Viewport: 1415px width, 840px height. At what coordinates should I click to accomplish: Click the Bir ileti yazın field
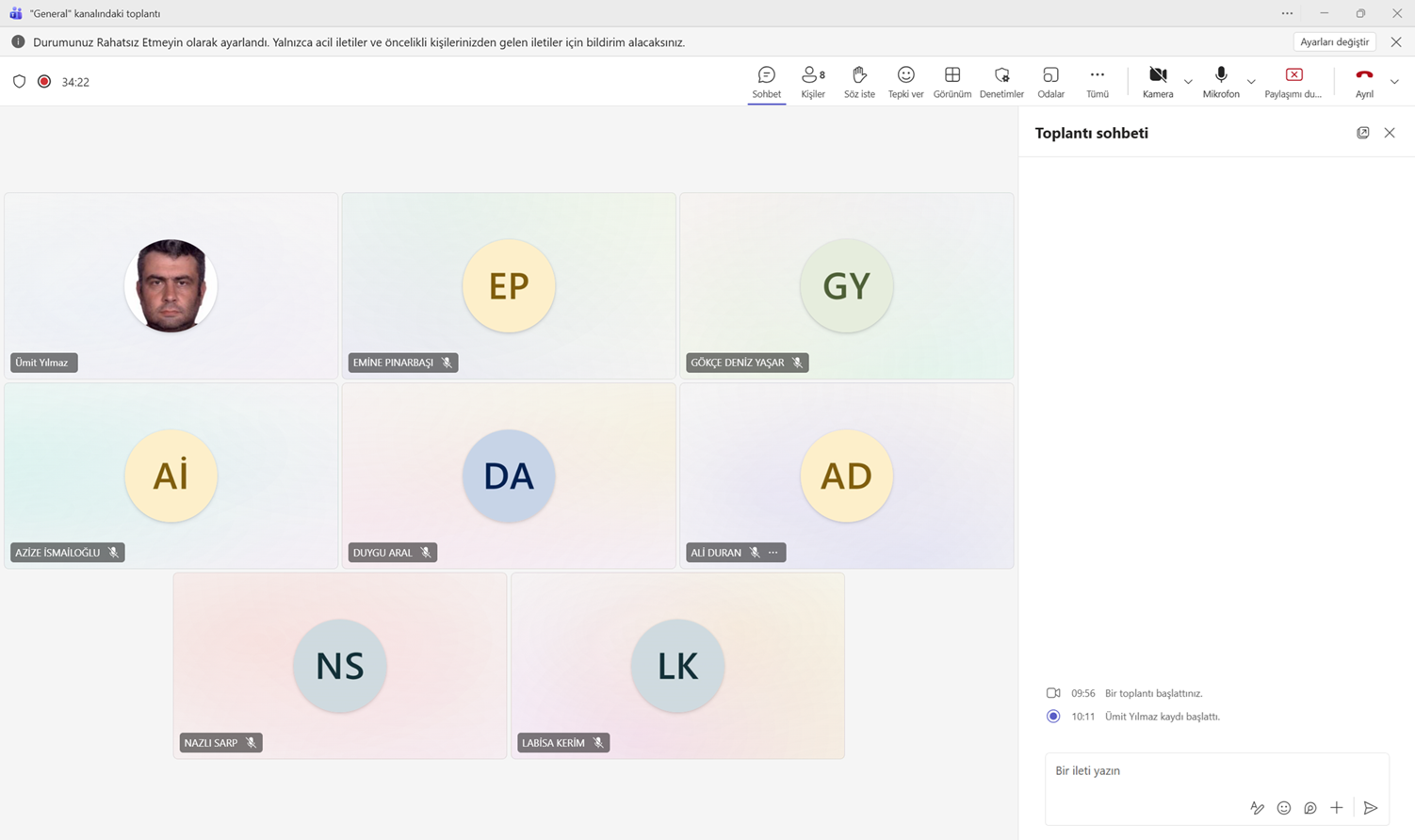point(1216,771)
